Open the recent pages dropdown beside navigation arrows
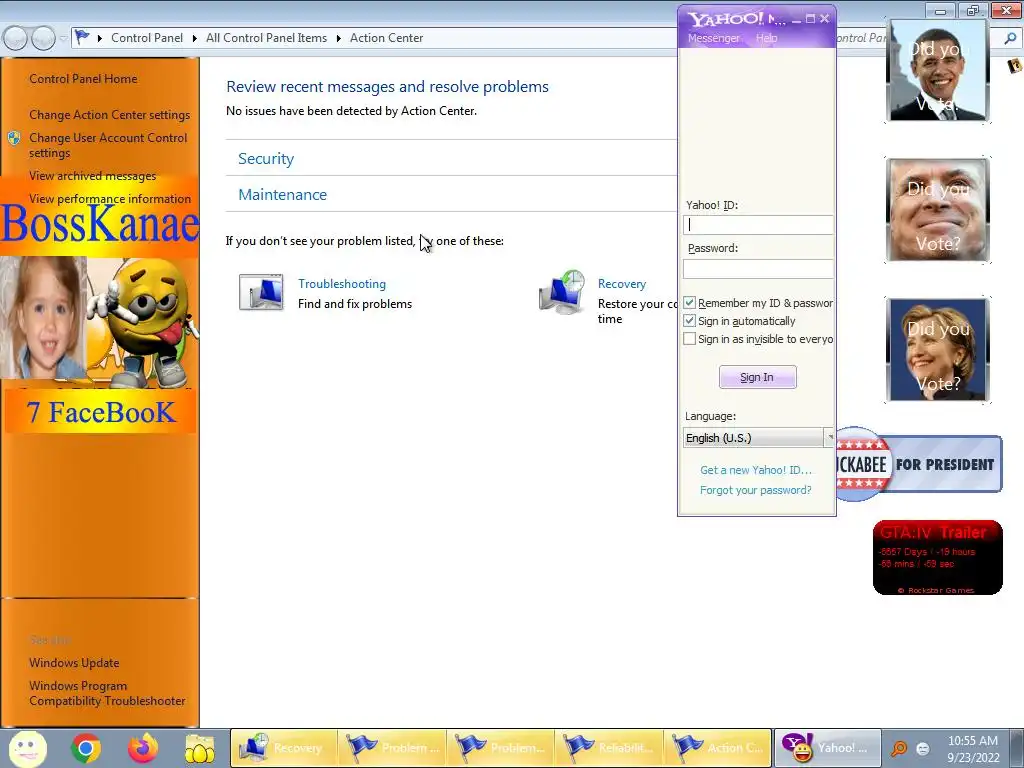Screen dimensions: 1024x768 click(x=63, y=38)
